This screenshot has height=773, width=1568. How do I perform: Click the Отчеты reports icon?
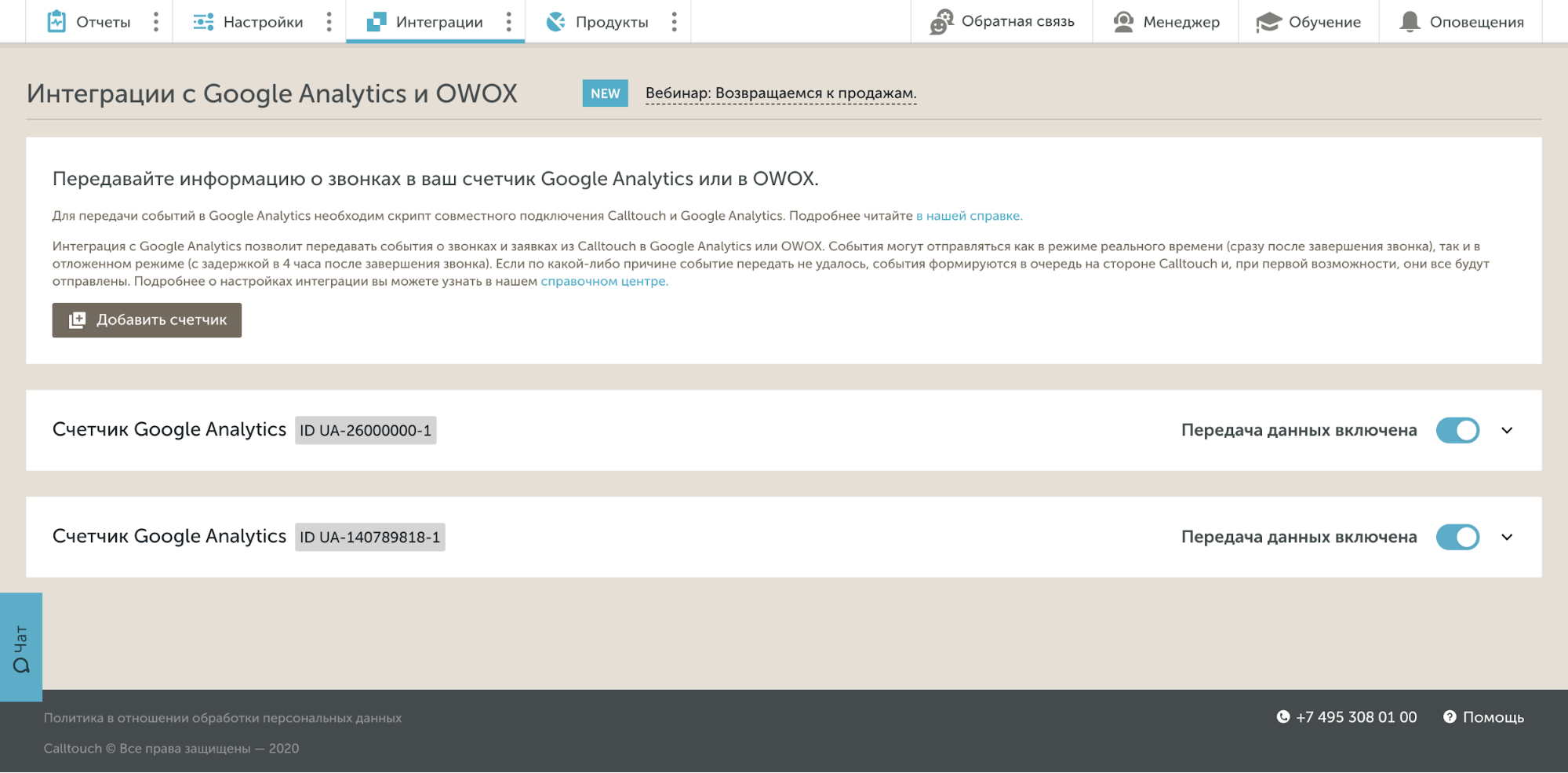click(x=56, y=21)
